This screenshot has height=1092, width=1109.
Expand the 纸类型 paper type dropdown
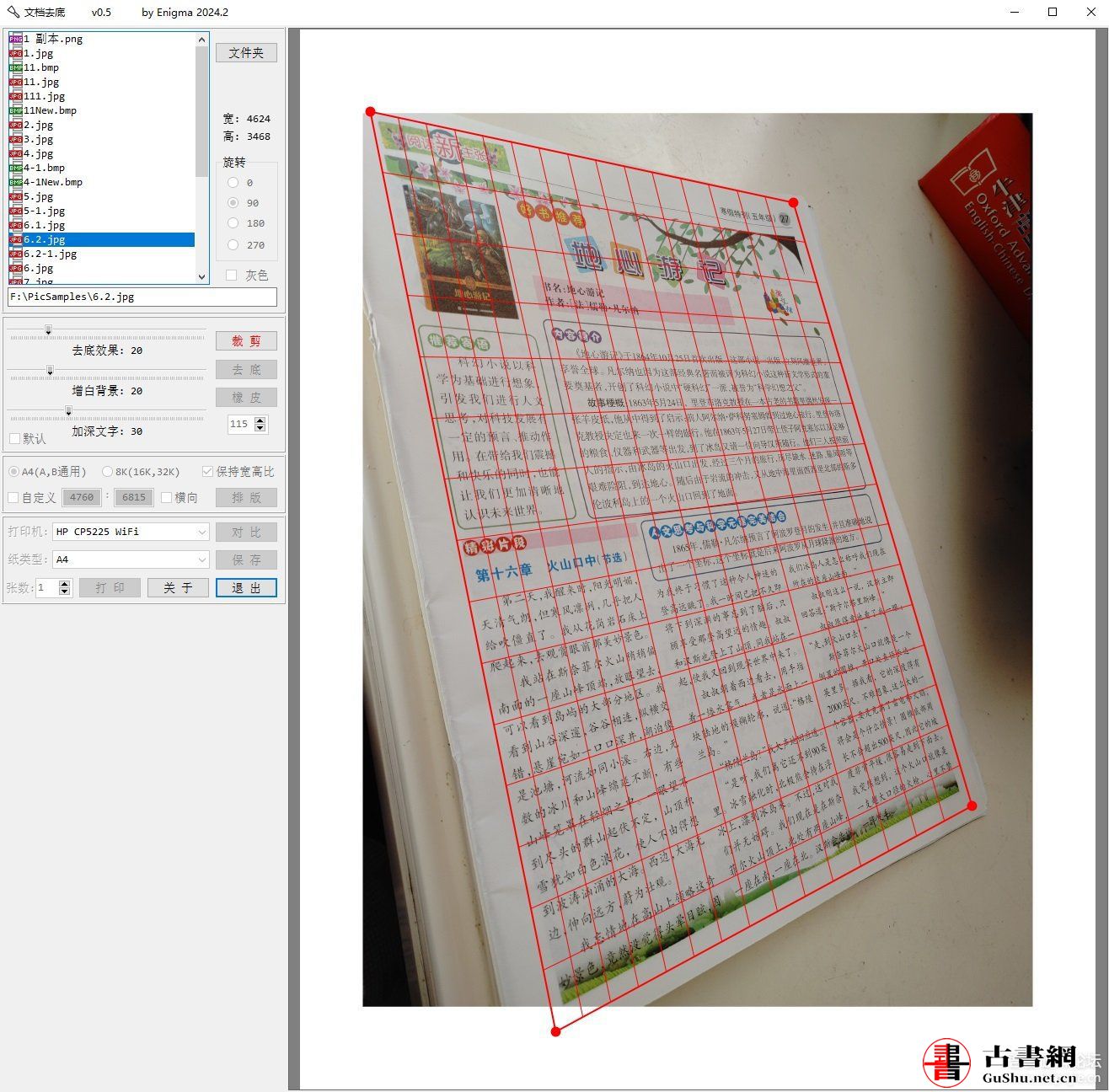[201, 559]
